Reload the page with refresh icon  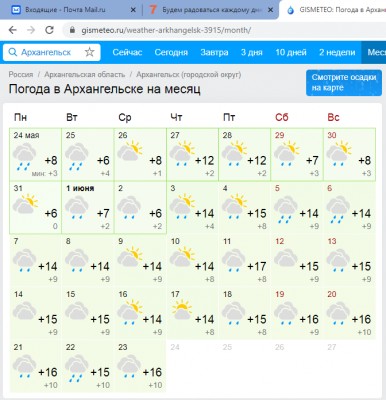[49, 30]
